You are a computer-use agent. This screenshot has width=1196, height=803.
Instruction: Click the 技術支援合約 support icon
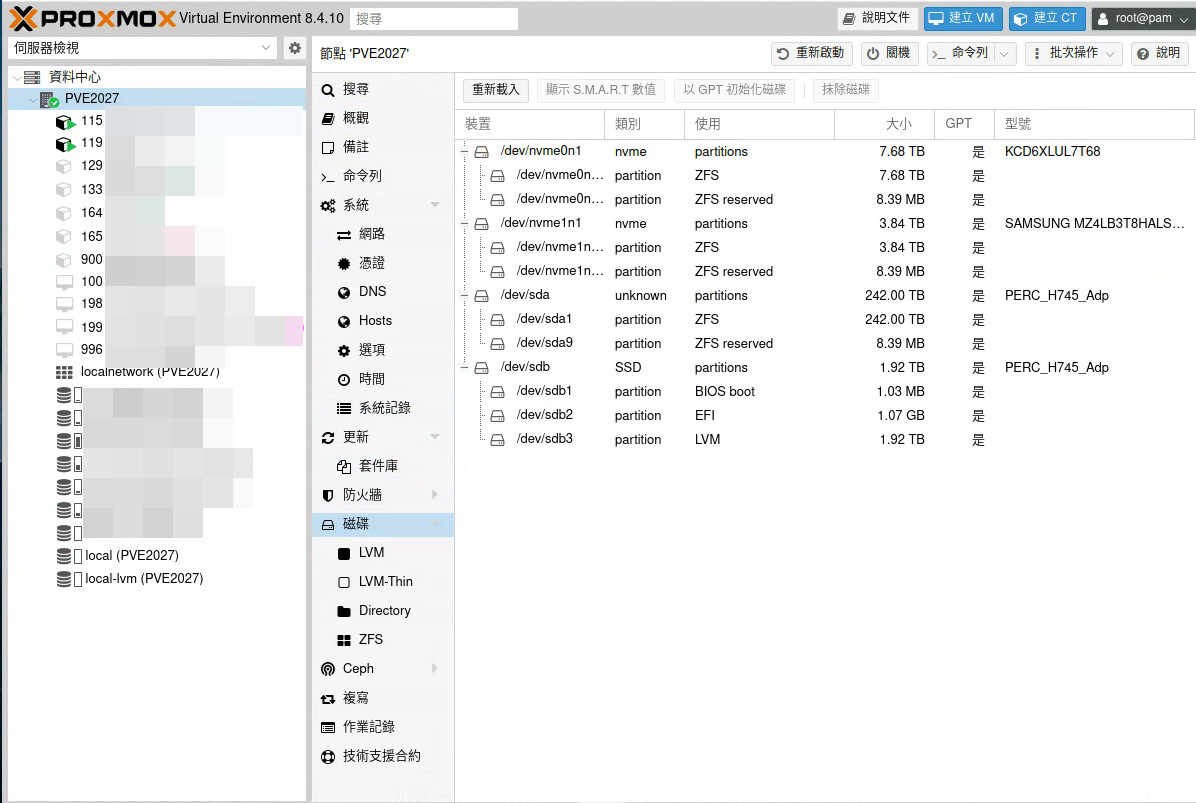click(328, 757)
